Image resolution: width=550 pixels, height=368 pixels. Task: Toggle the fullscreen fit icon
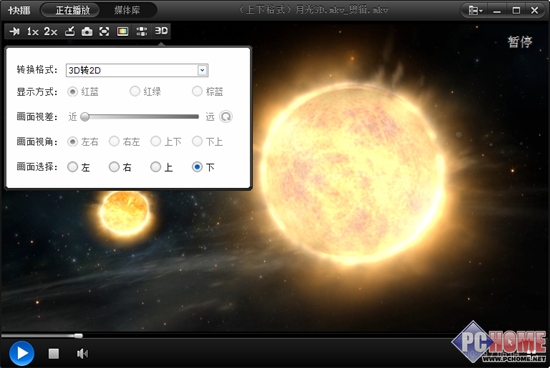(104, 32)
